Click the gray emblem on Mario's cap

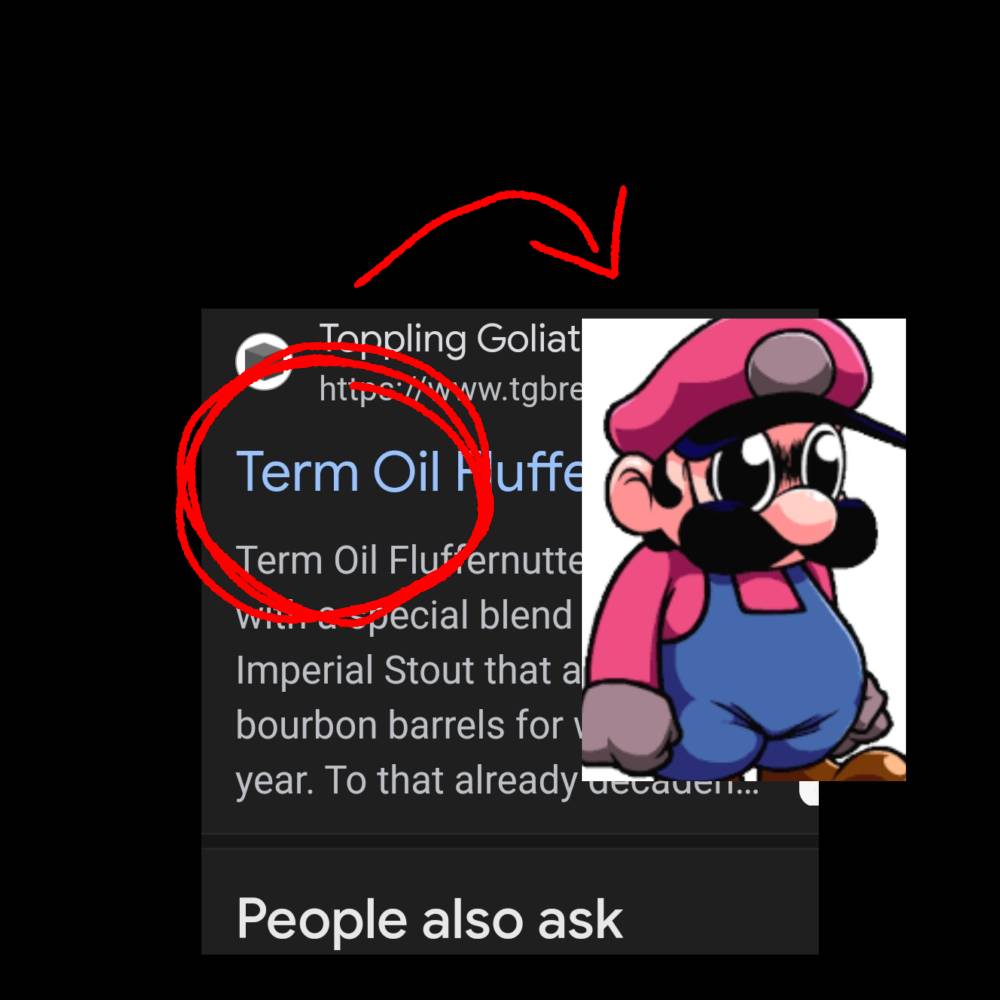click(x=790, y=366)
